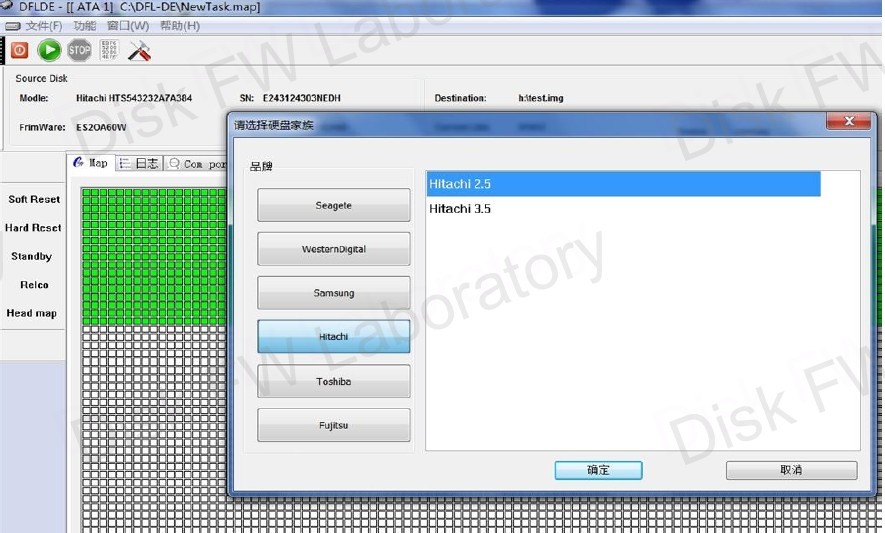Click the STOP toolbar icon

point(79,51)
